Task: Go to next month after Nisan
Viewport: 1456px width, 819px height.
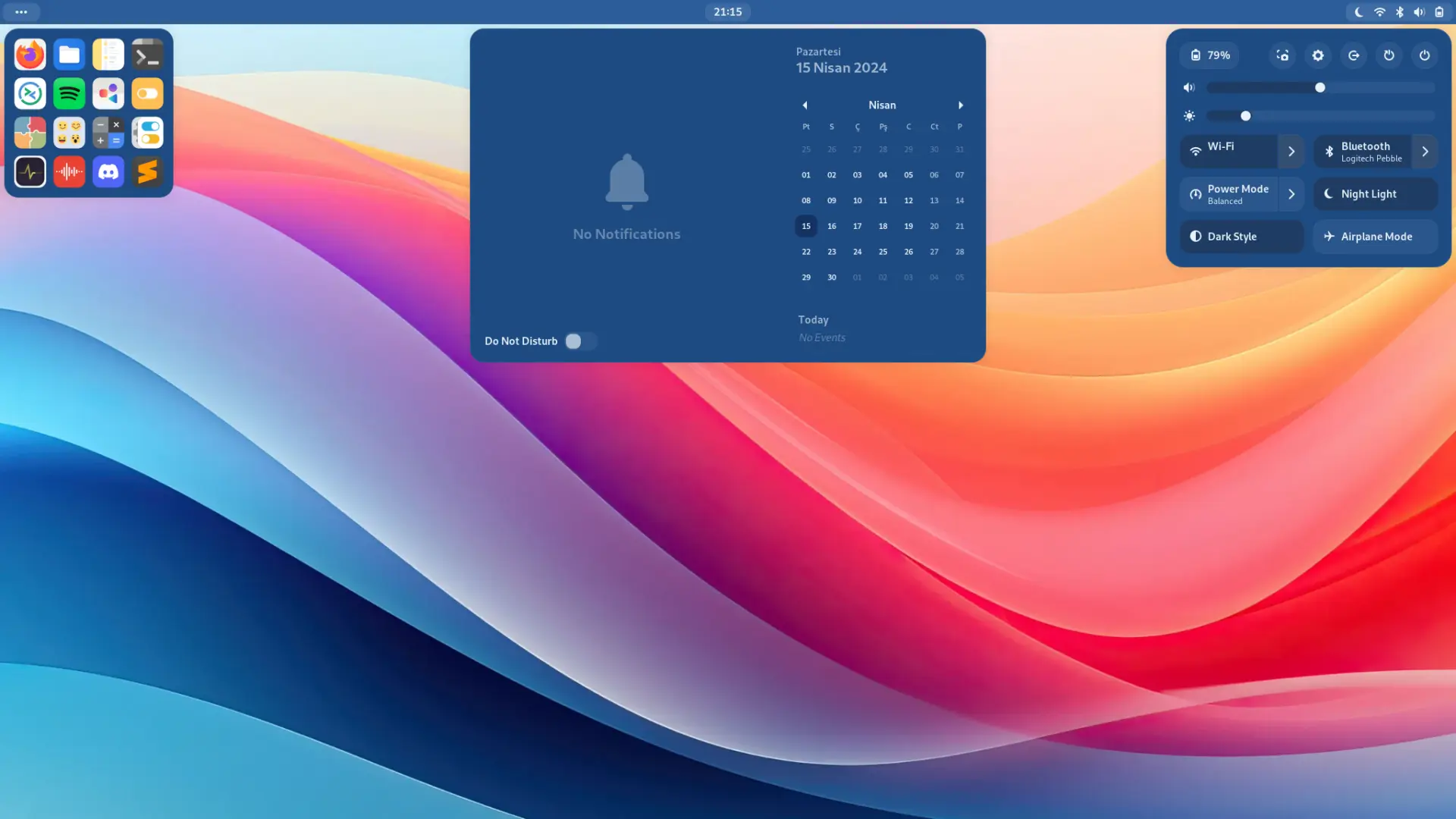Action: tap(960, 105)
